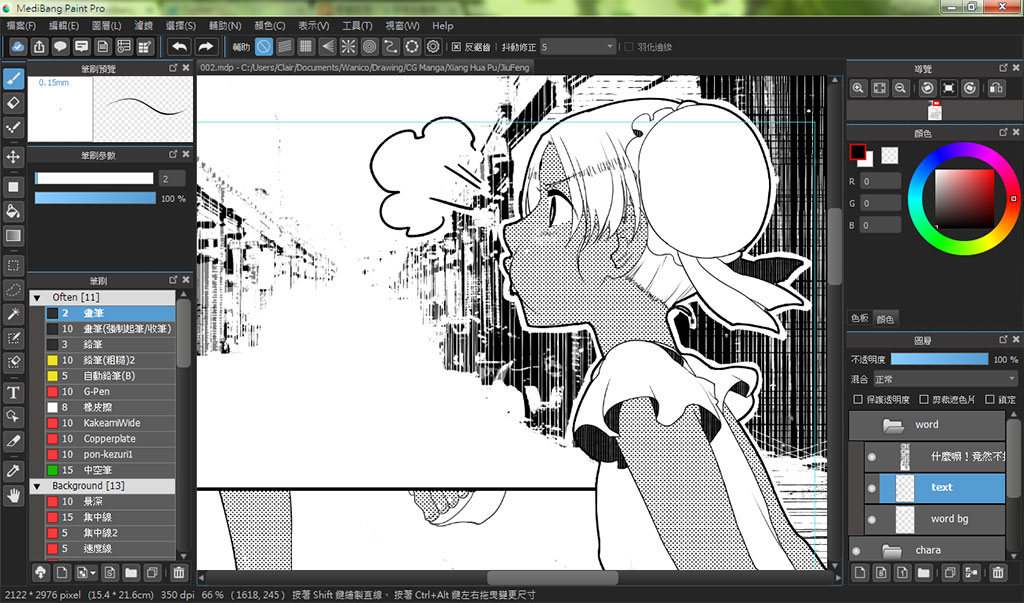Zoom in using navigator magnifier
This screenshot has width=1024, height=603.
pos(858,88)
